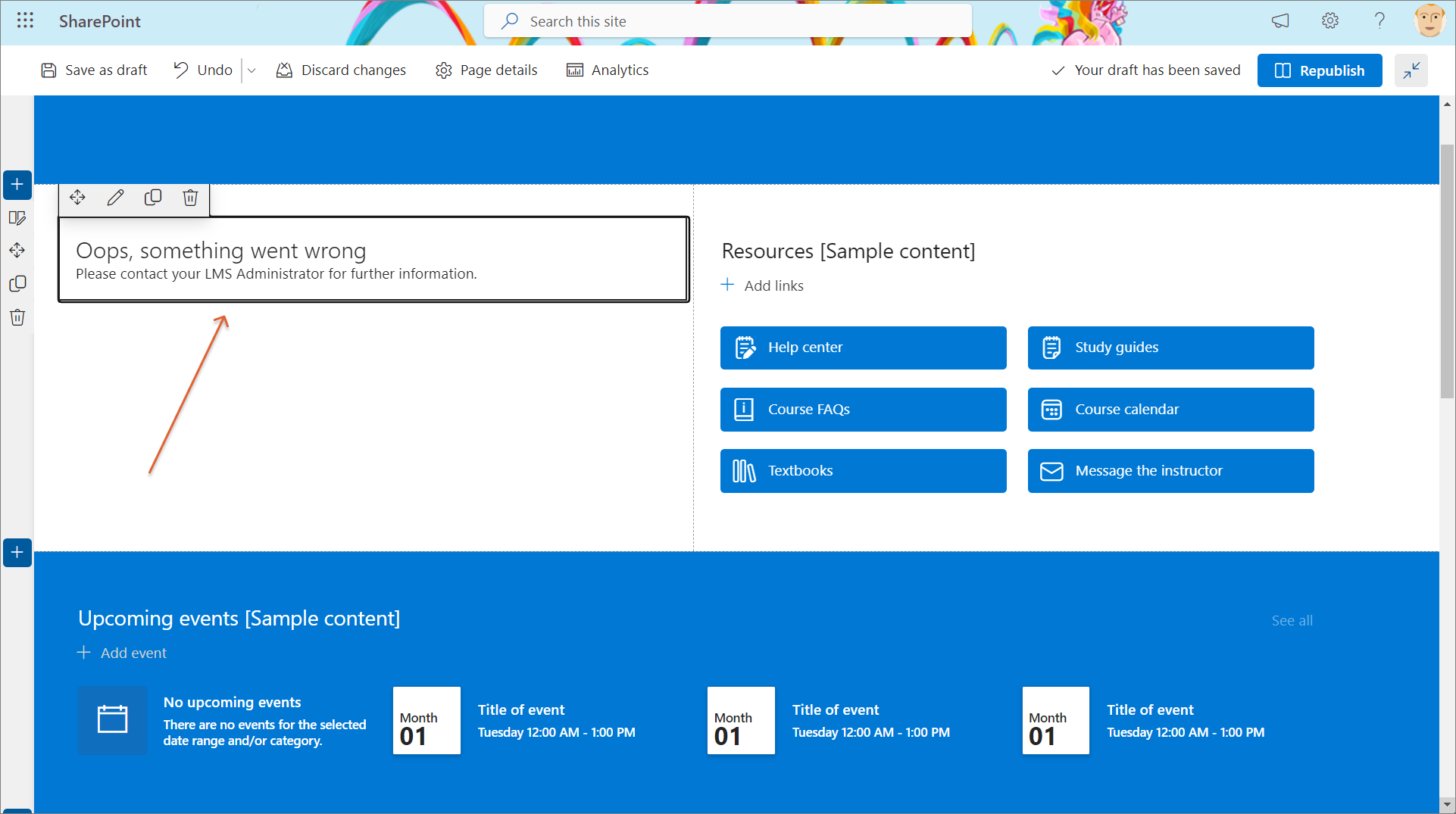Click the collapse view icon beside Republish
Viewport: 1456px width, 814px height.
point(1411,70)
